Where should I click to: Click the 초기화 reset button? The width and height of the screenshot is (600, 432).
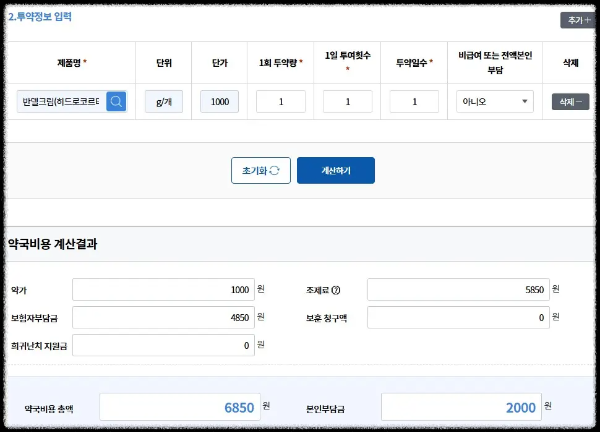[x=261, y=170]
